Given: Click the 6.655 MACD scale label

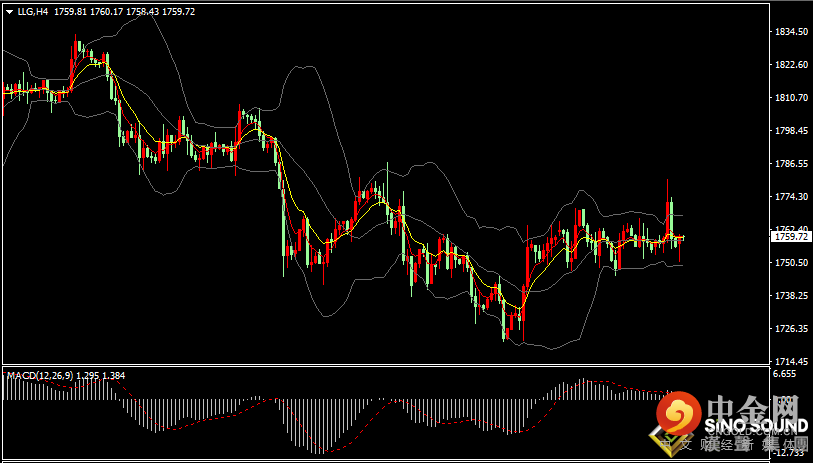Looking at the screenshot, I should pos(786,374).
